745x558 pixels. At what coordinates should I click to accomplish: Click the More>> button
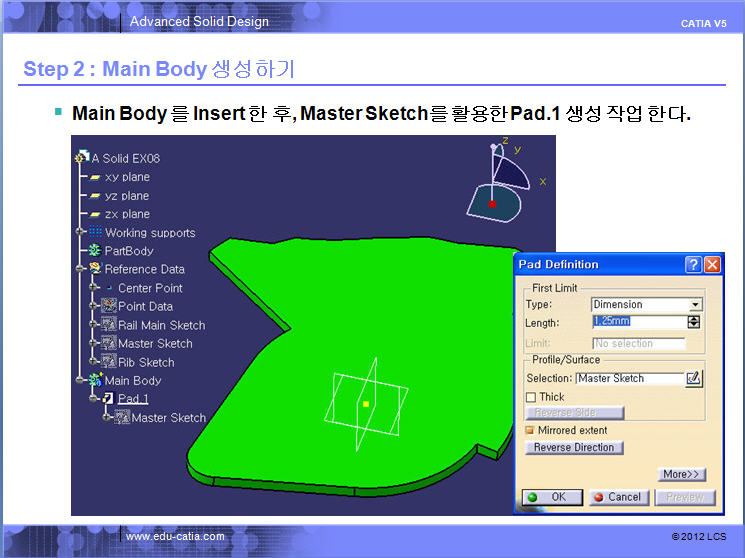[x=681, y=474]
